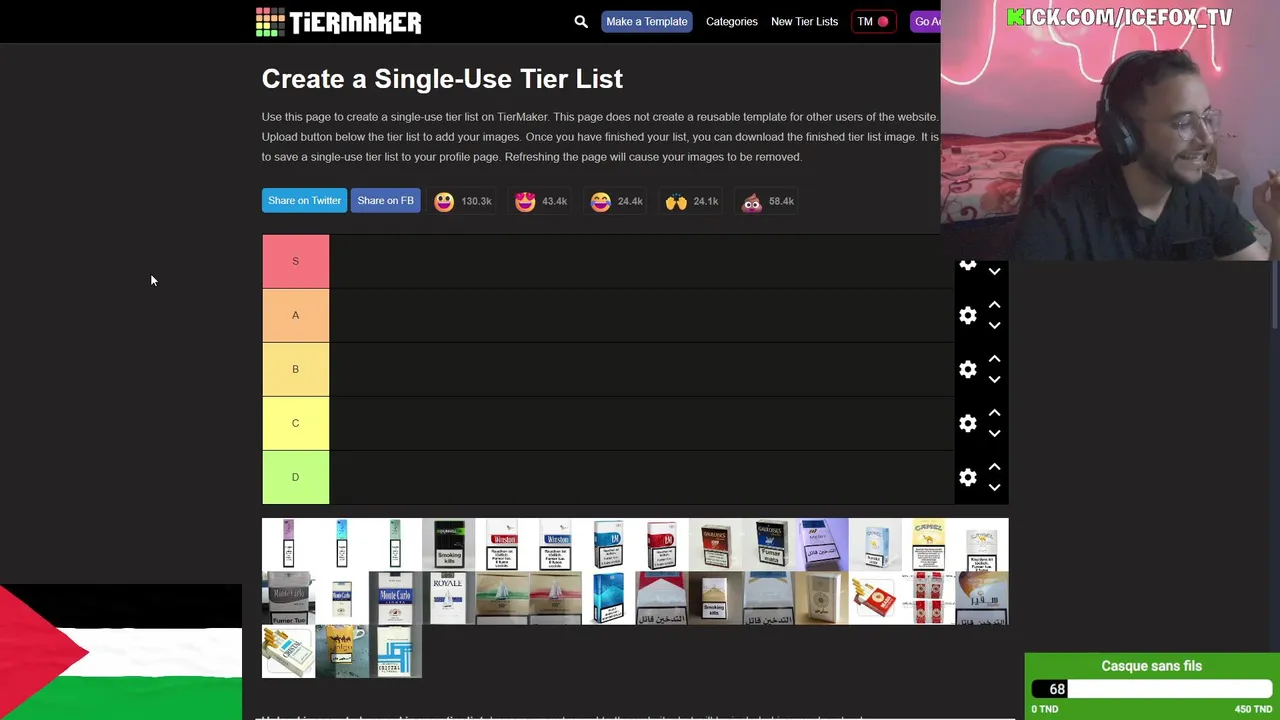The image size is (1280, 720).
Task: Click the Make a Template button
Action: coord(647,21)
